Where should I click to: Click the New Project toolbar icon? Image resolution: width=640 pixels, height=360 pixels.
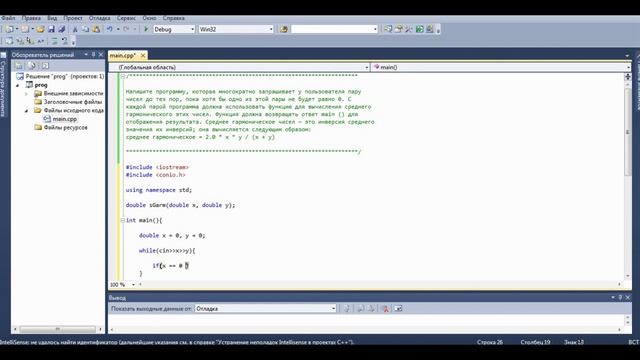tap(9, 29)
